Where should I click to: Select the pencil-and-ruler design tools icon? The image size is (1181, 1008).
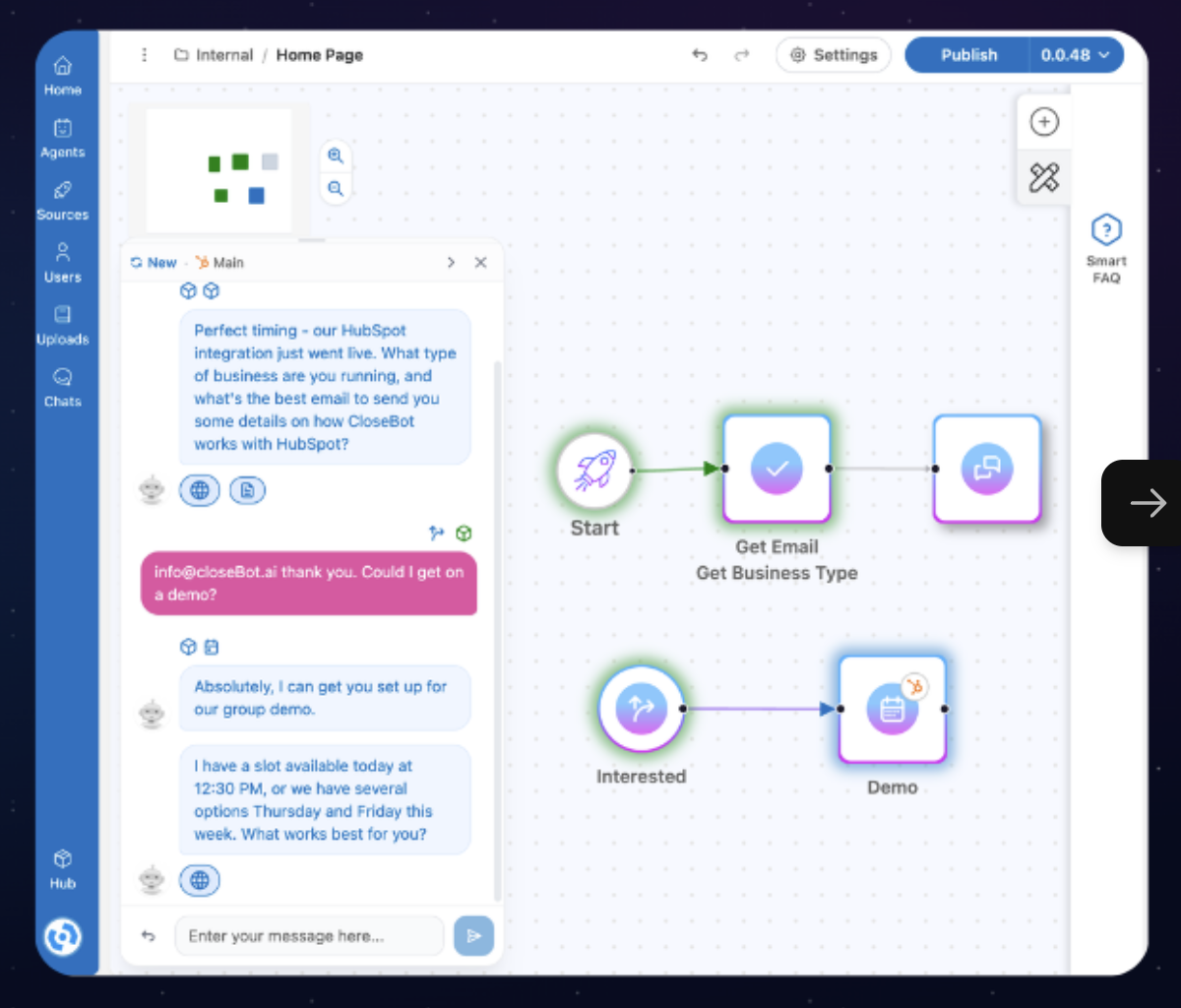(x=1044, y=177)
